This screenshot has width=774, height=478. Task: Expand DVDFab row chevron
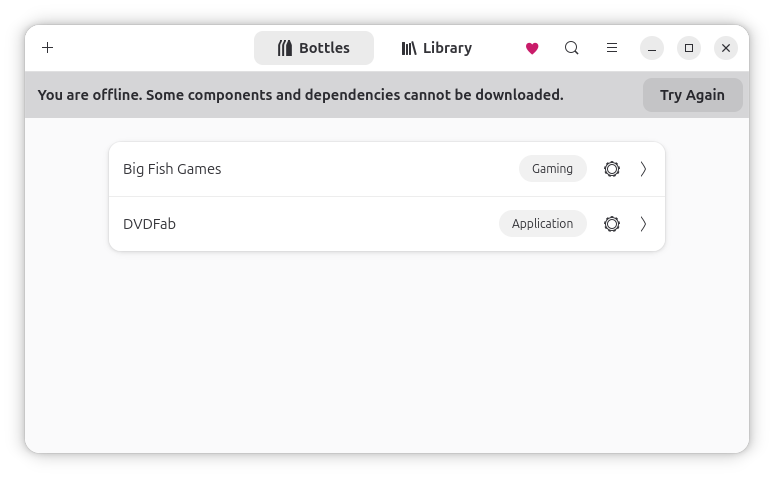[643, 224]
